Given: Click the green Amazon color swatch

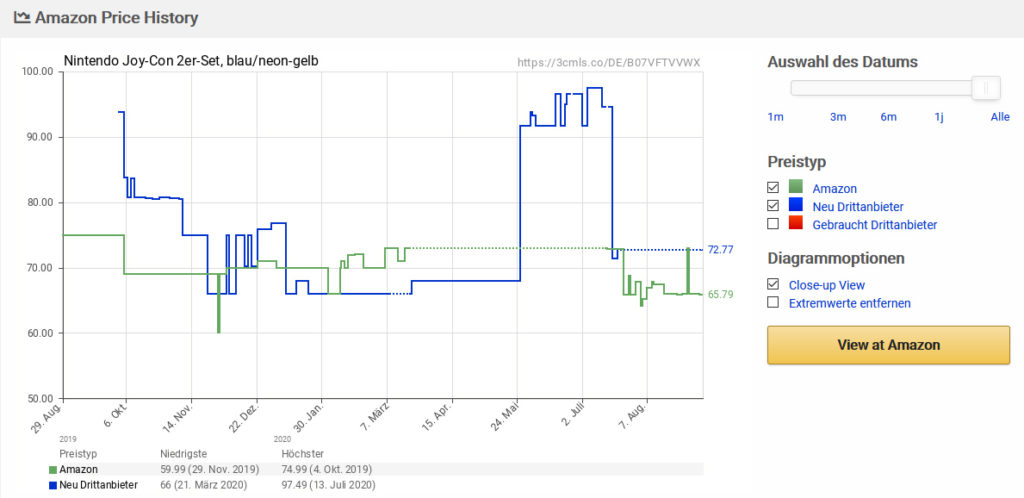Looking at the screenshot, I should click(x=795, y=188).
